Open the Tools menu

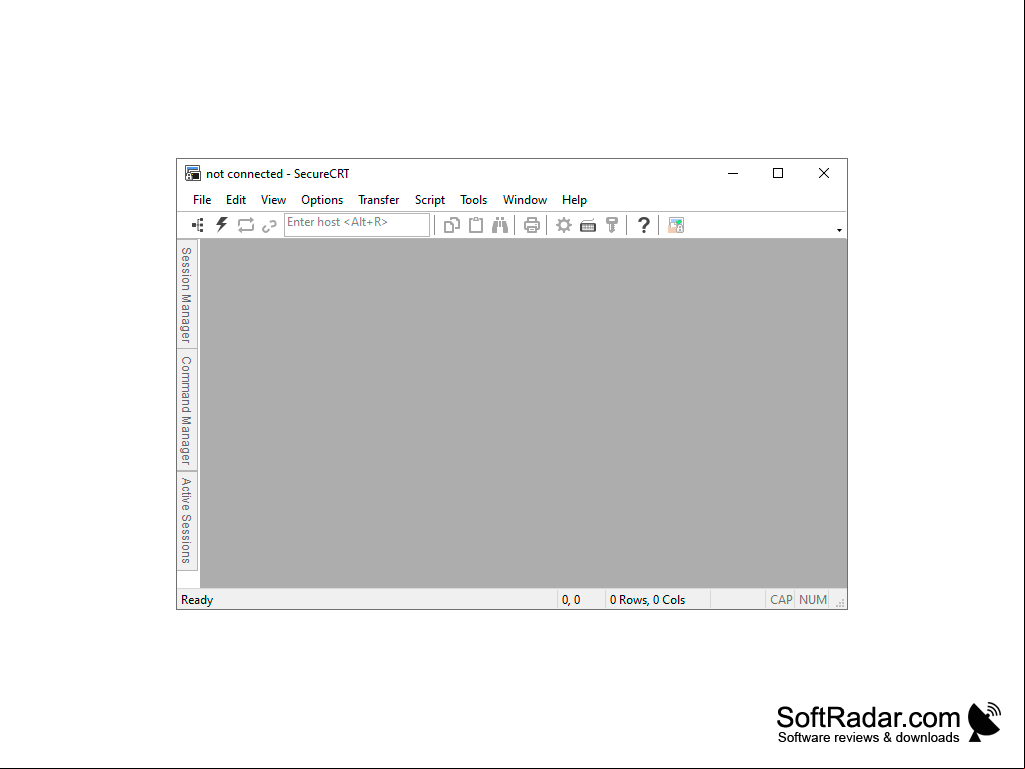point(473,200)
